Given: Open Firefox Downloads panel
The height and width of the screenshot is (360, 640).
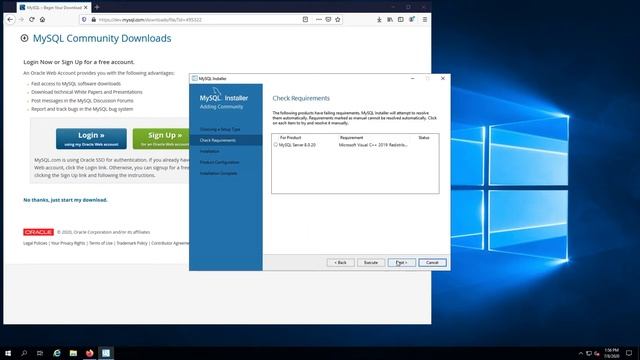Looking at the screenshot, I should [x=379, y=19].
